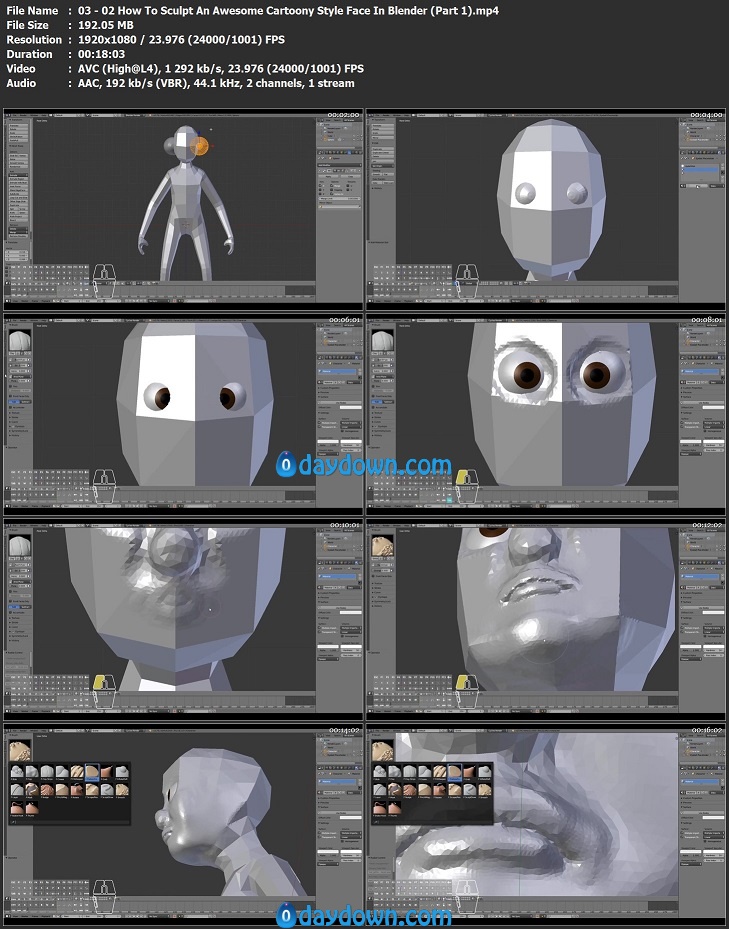Click brush preview thumbnail in 00:06:01 frame

(x=20, y=340)
